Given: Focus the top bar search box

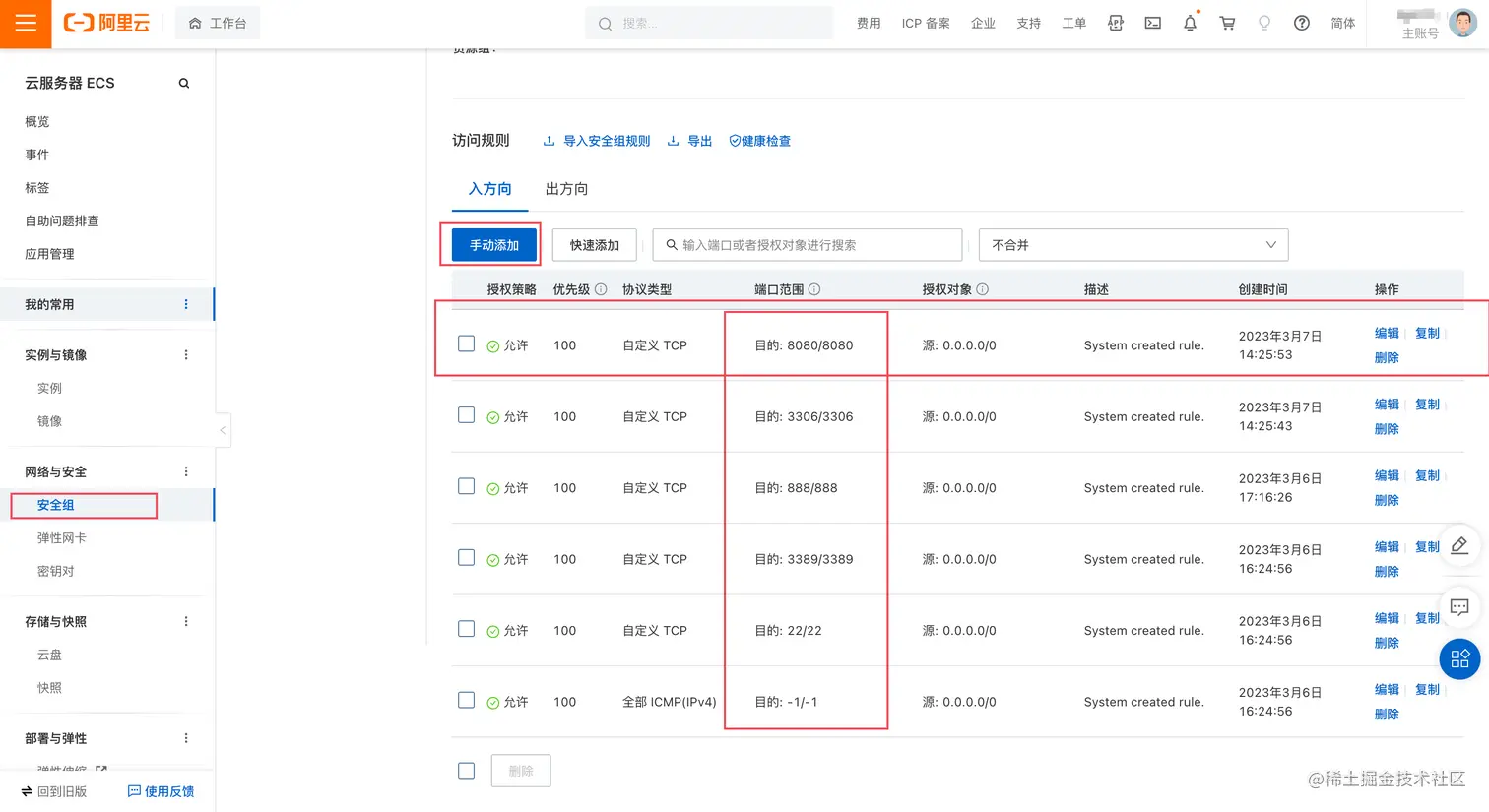Looking at the screenshot, I should (x=709, y=24).
